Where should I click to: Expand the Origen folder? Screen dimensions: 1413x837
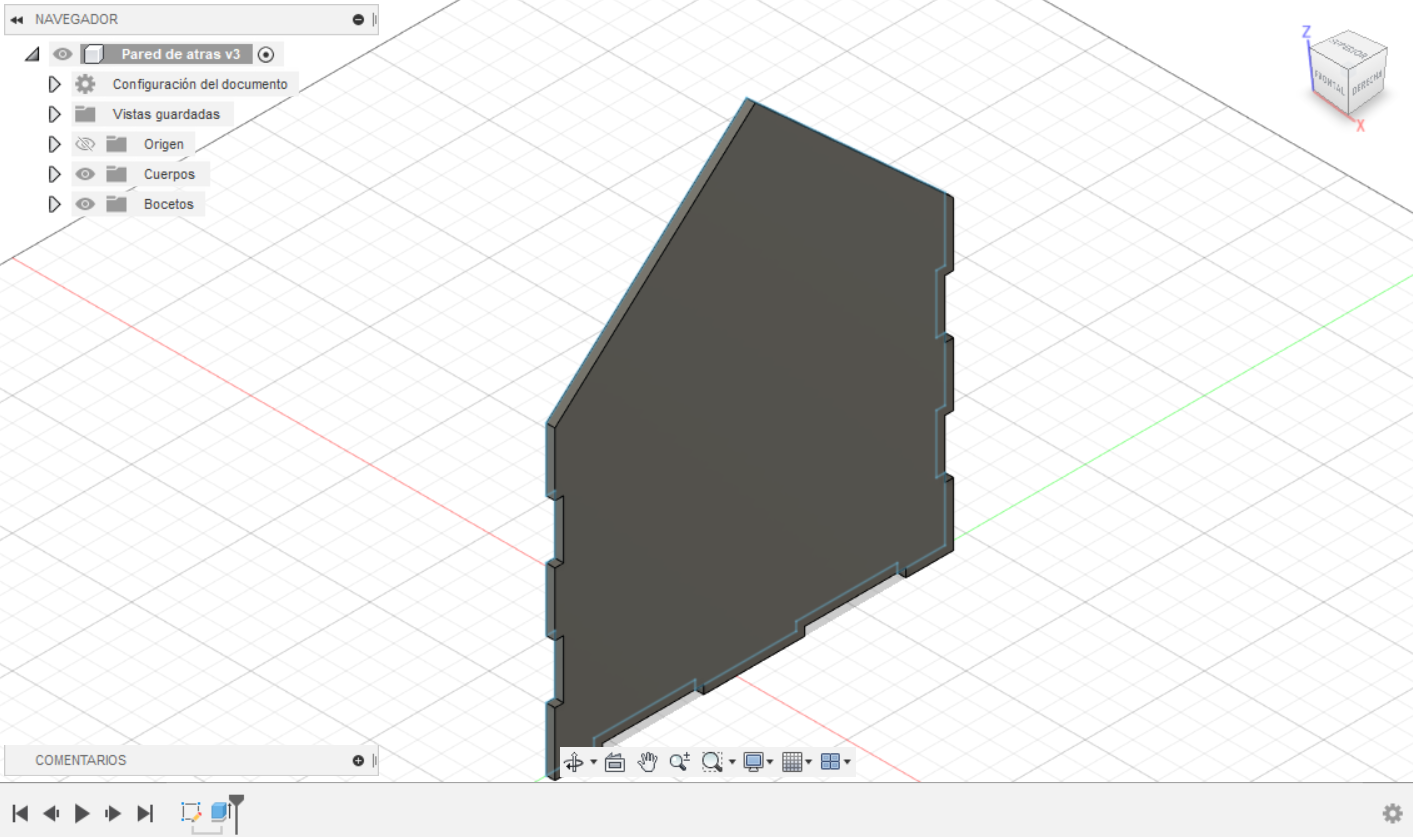point(55,144)
